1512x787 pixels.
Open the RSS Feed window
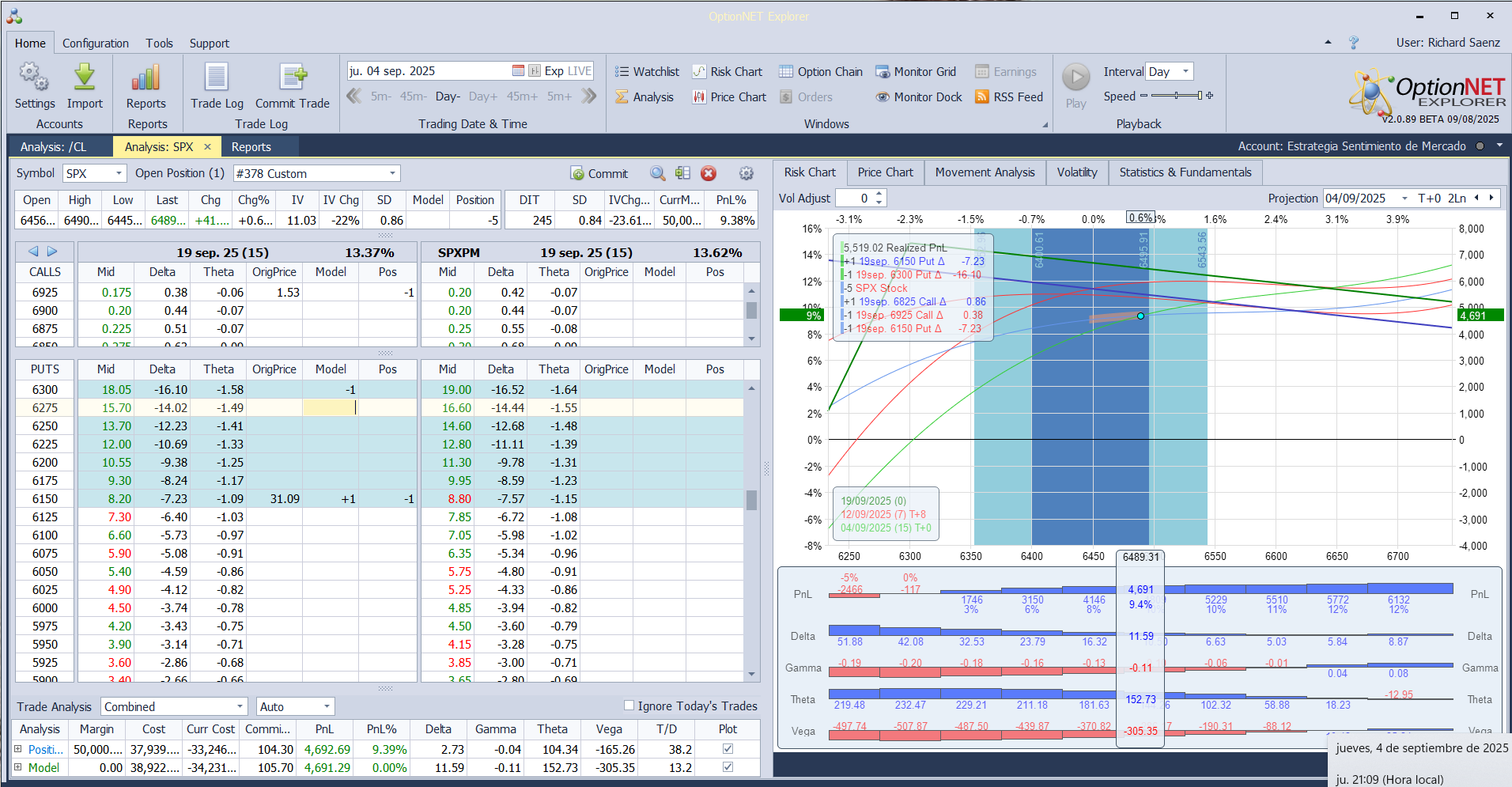tap(1009, 97)
